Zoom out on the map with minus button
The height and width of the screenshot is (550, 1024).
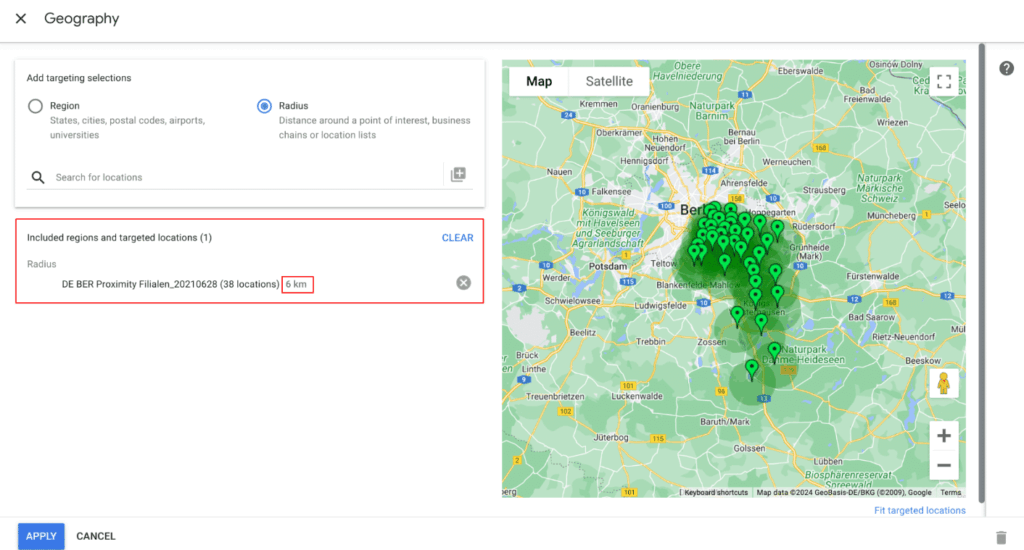coord(944,466)
